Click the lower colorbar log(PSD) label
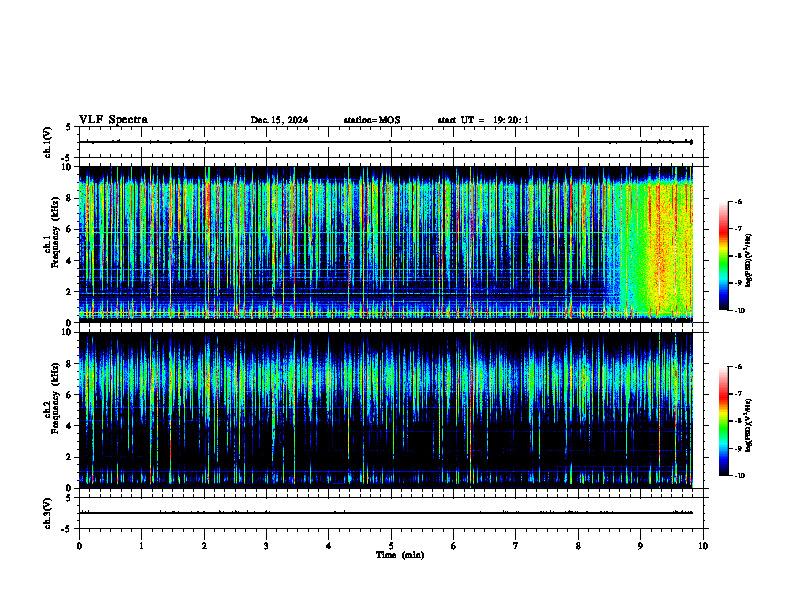Screen dimensions: 792x612 point(748,425)
